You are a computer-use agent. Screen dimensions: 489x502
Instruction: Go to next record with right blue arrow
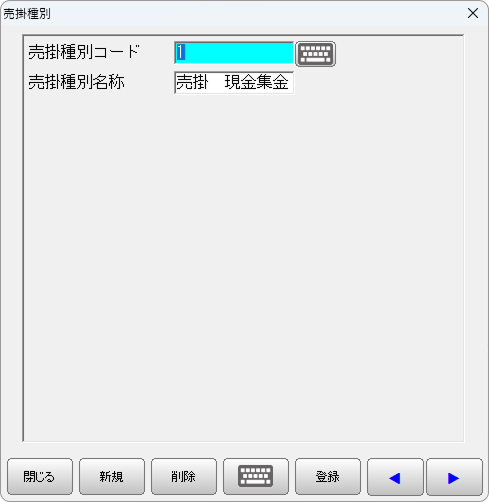454,476
